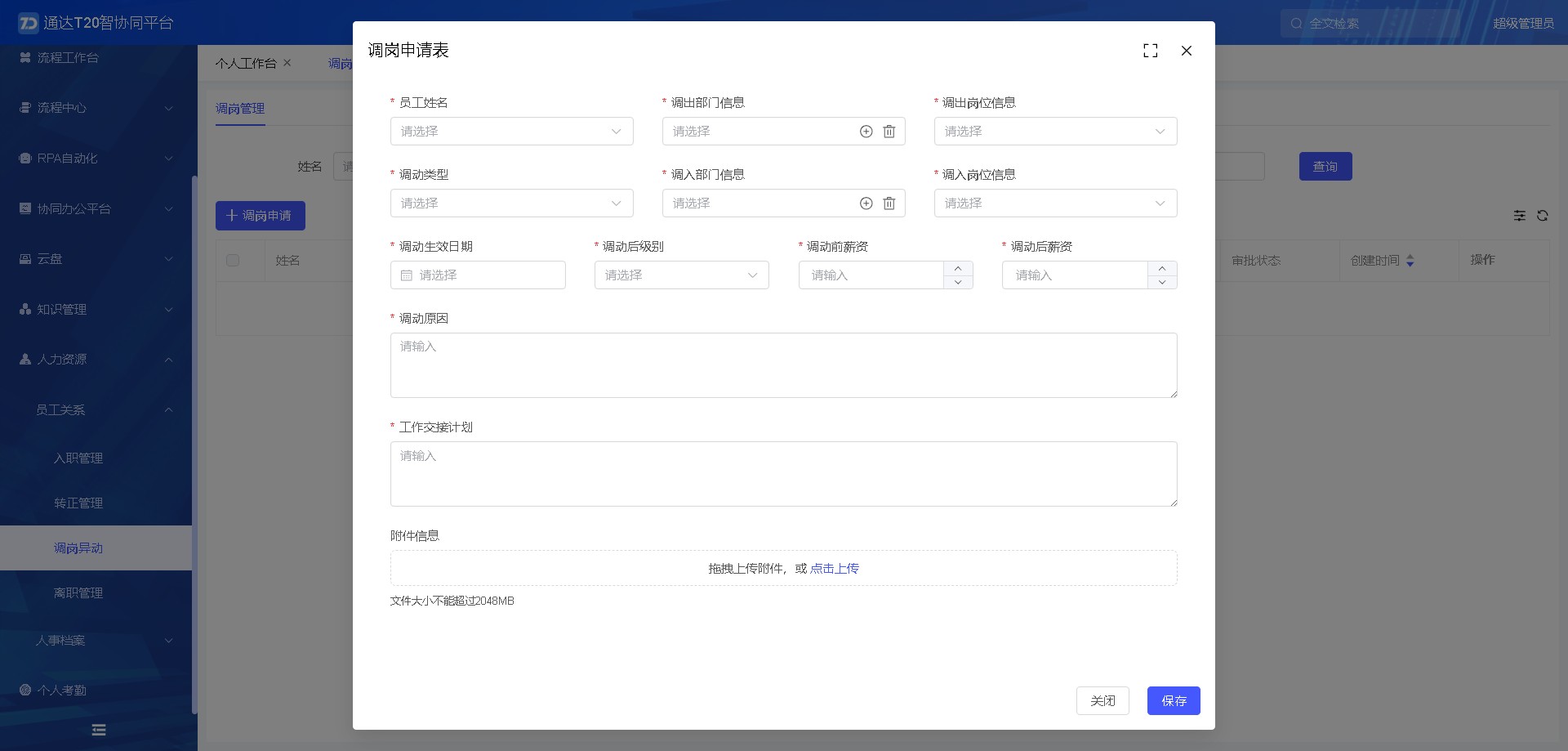Click the 调动生效日期 date field

pyautogui.click(x=478, y=275)
